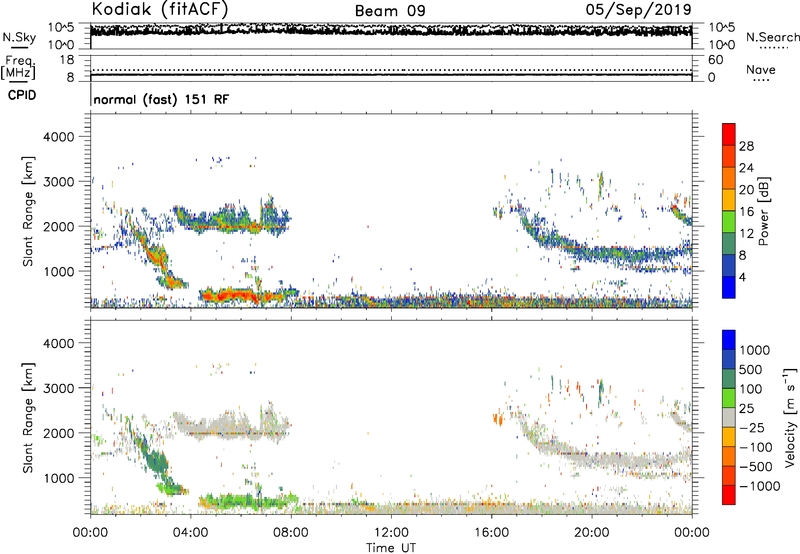Click the 'normal (fast) 151 RF' text
The height and width of the screenshot is (554, 800).
pos(161,99)
